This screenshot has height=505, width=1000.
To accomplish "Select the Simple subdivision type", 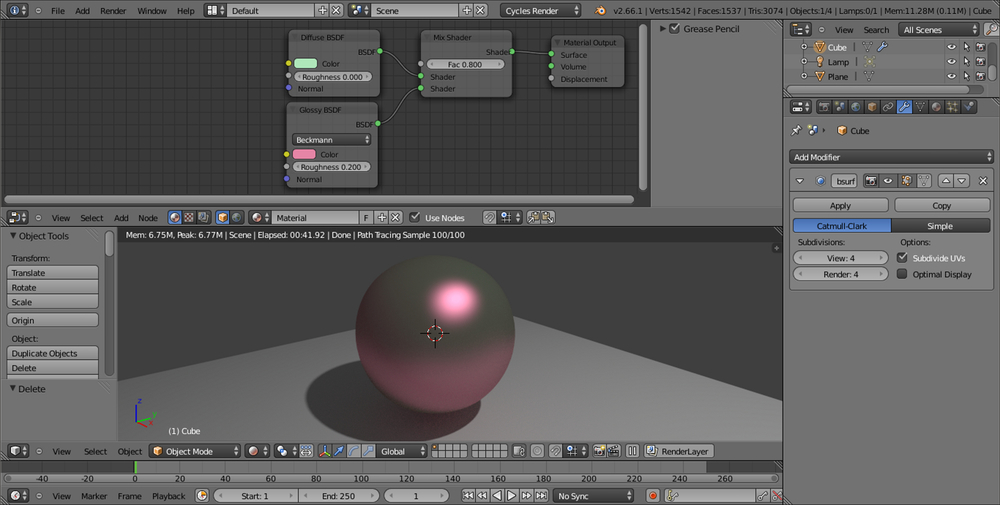I will click(x=940, y=226).
